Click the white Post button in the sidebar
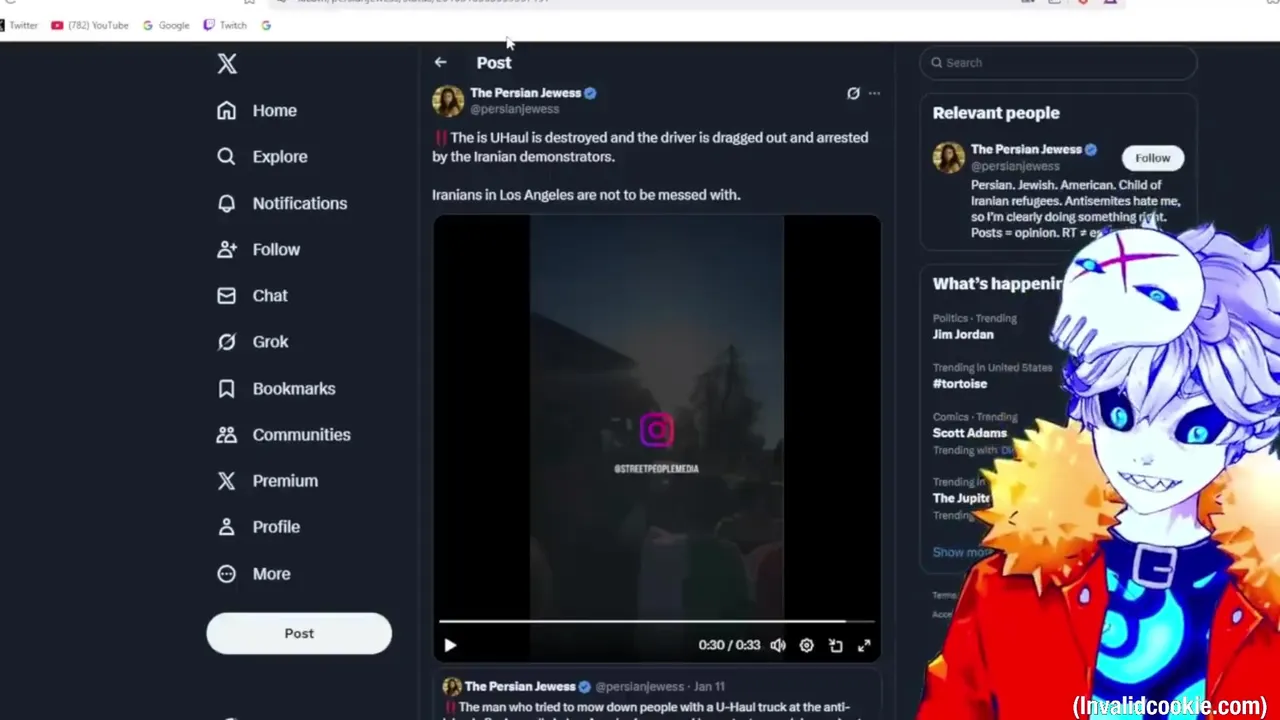The height and width of the screenshot is (720, 1280). pos(299,633)
